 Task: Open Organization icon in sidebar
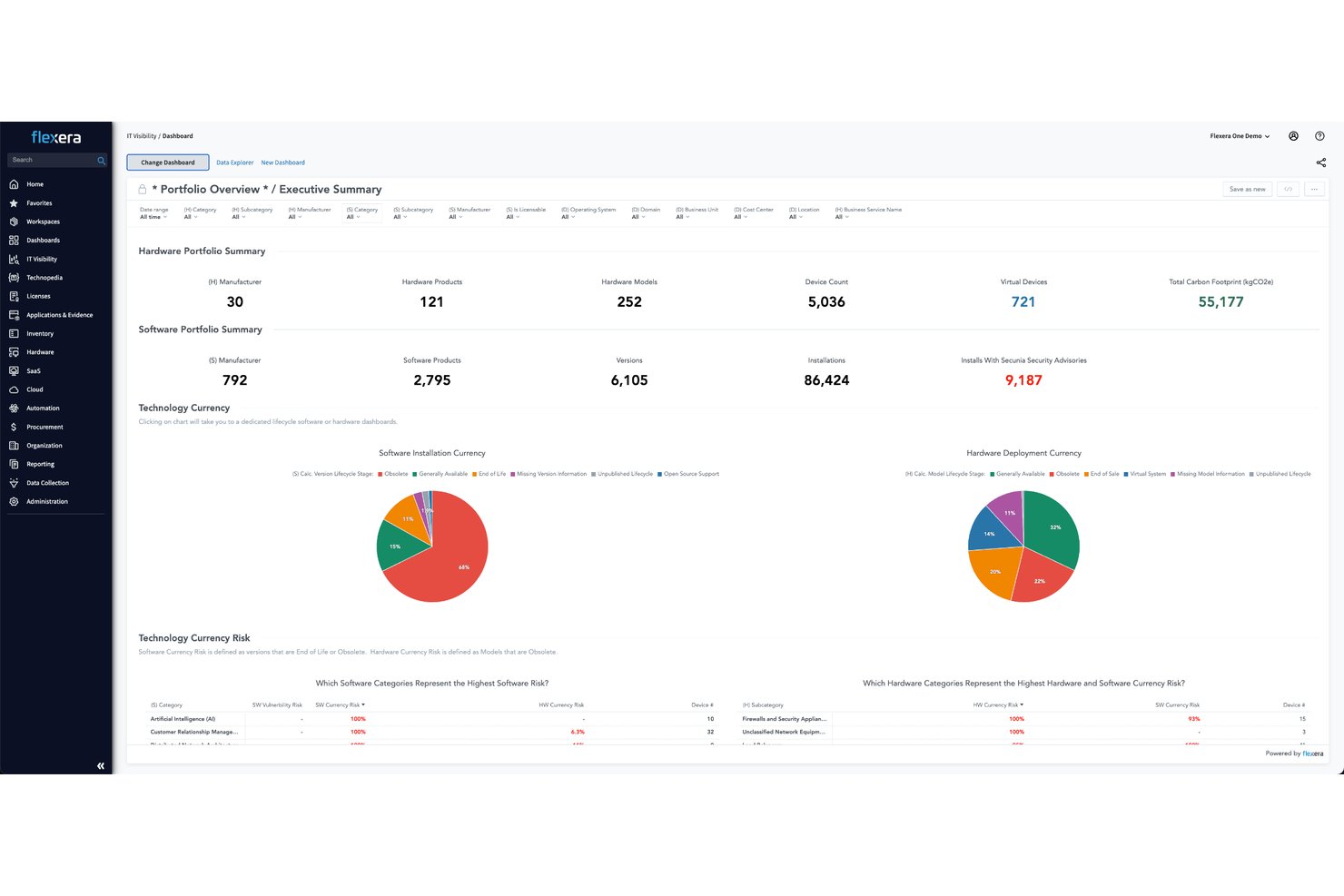click(14, 445)
